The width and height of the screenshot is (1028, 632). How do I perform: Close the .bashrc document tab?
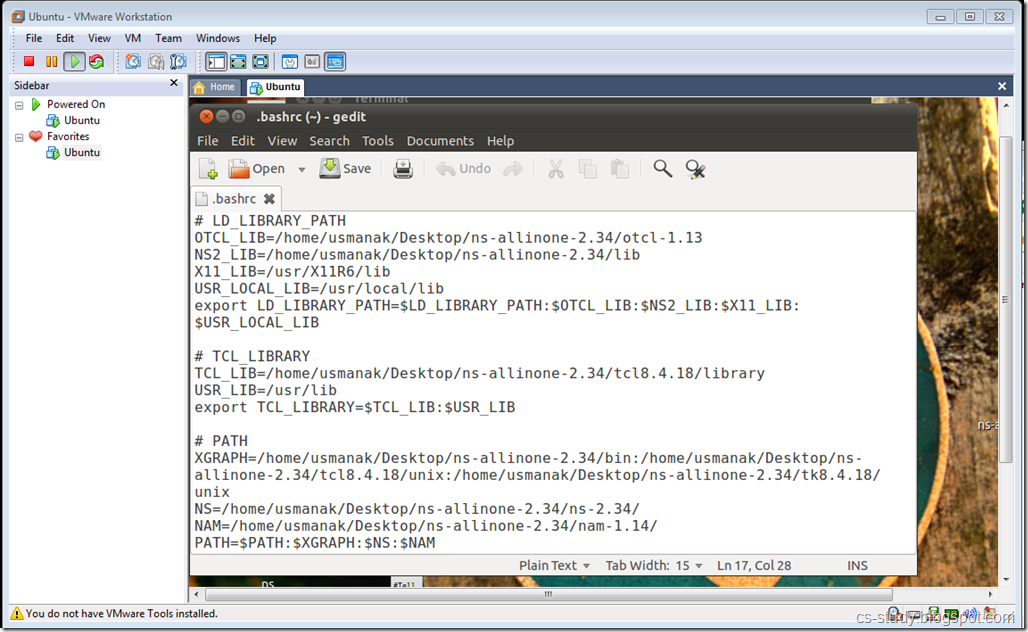tap(269, 199)
